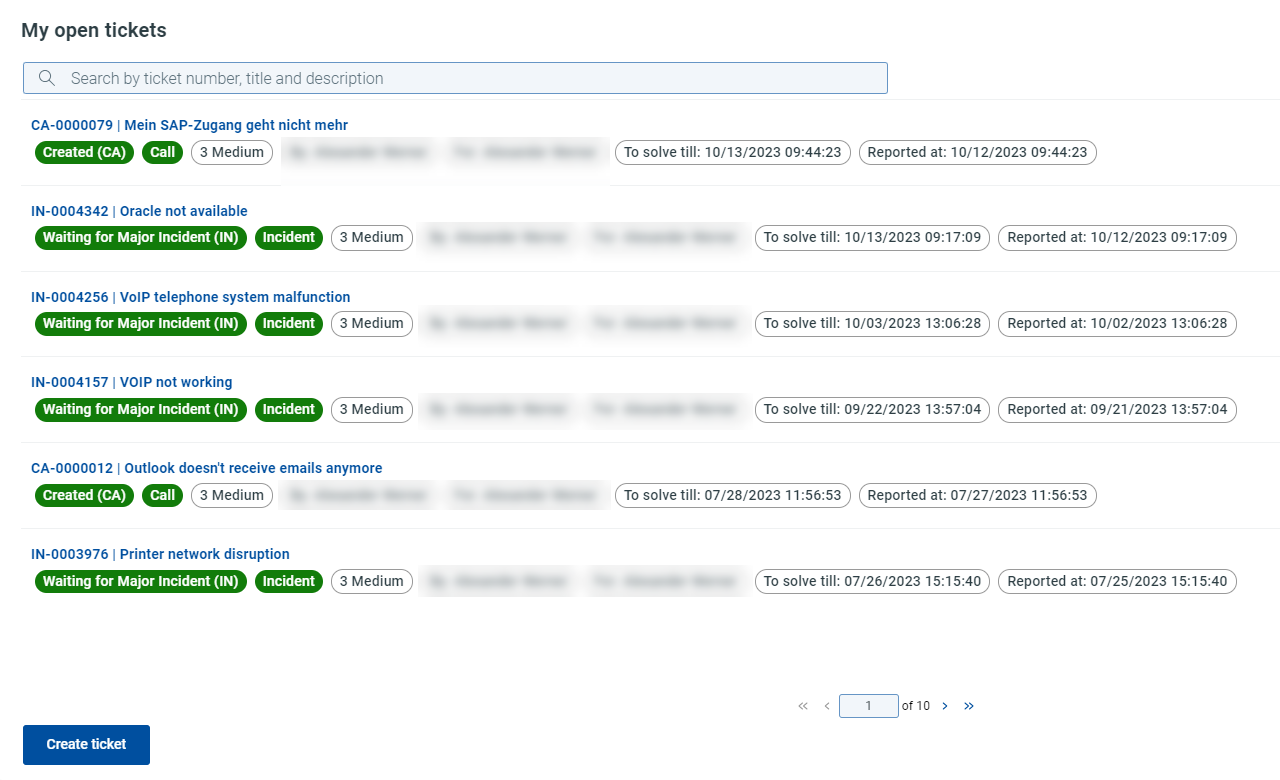Open Printer network disruption ticket
1280x780 pixels.
[x=160, y=554]
